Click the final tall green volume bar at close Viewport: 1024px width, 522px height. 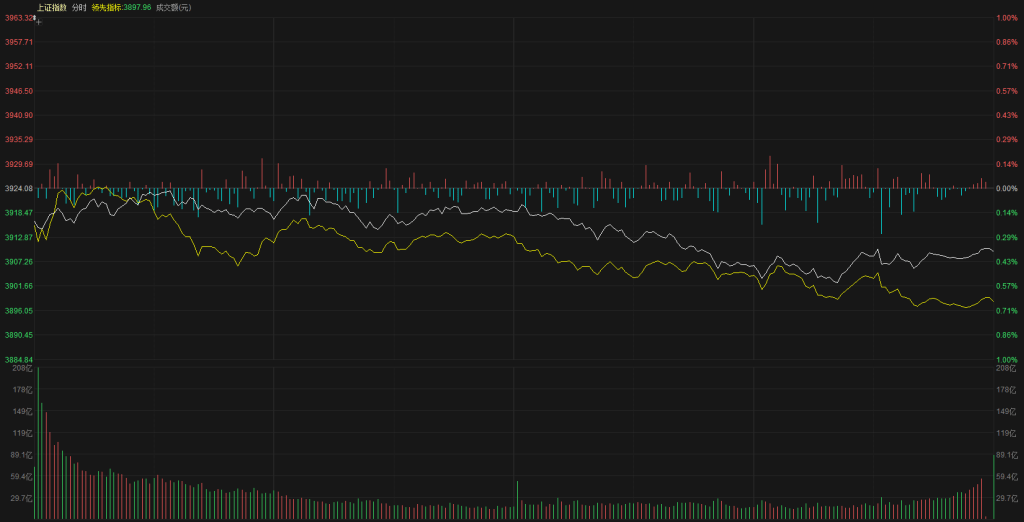(993, 487)
